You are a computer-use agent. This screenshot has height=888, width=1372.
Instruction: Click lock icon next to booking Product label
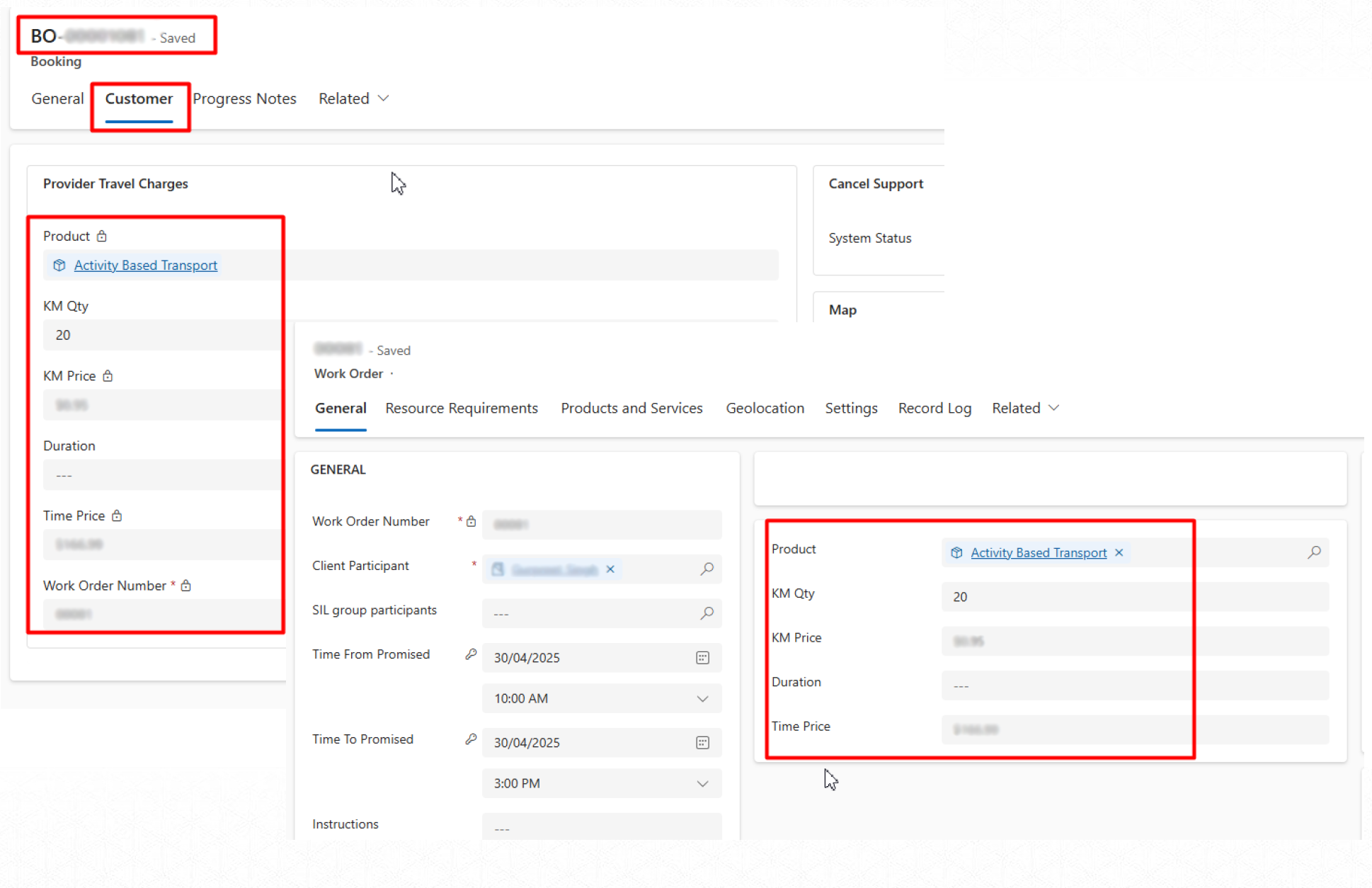[x=102, y=236]
